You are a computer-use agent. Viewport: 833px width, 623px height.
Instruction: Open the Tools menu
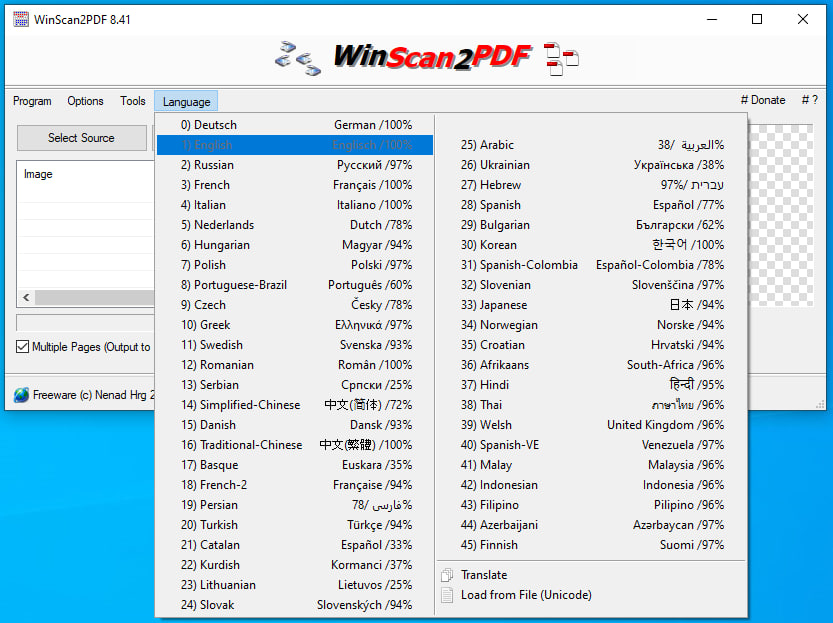click(132, 100)
